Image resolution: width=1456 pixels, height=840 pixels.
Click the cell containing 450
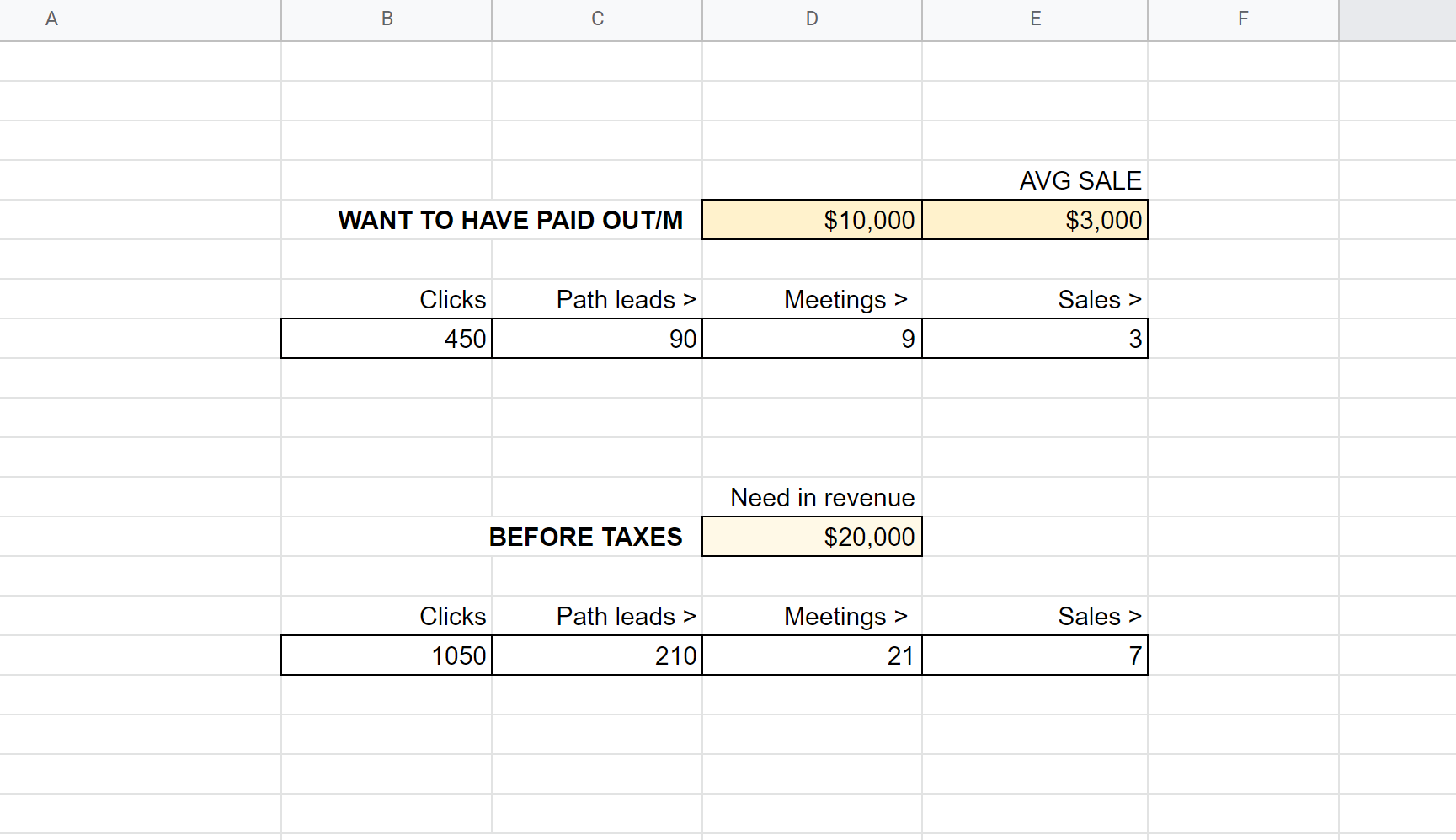[x=387, y=339]
